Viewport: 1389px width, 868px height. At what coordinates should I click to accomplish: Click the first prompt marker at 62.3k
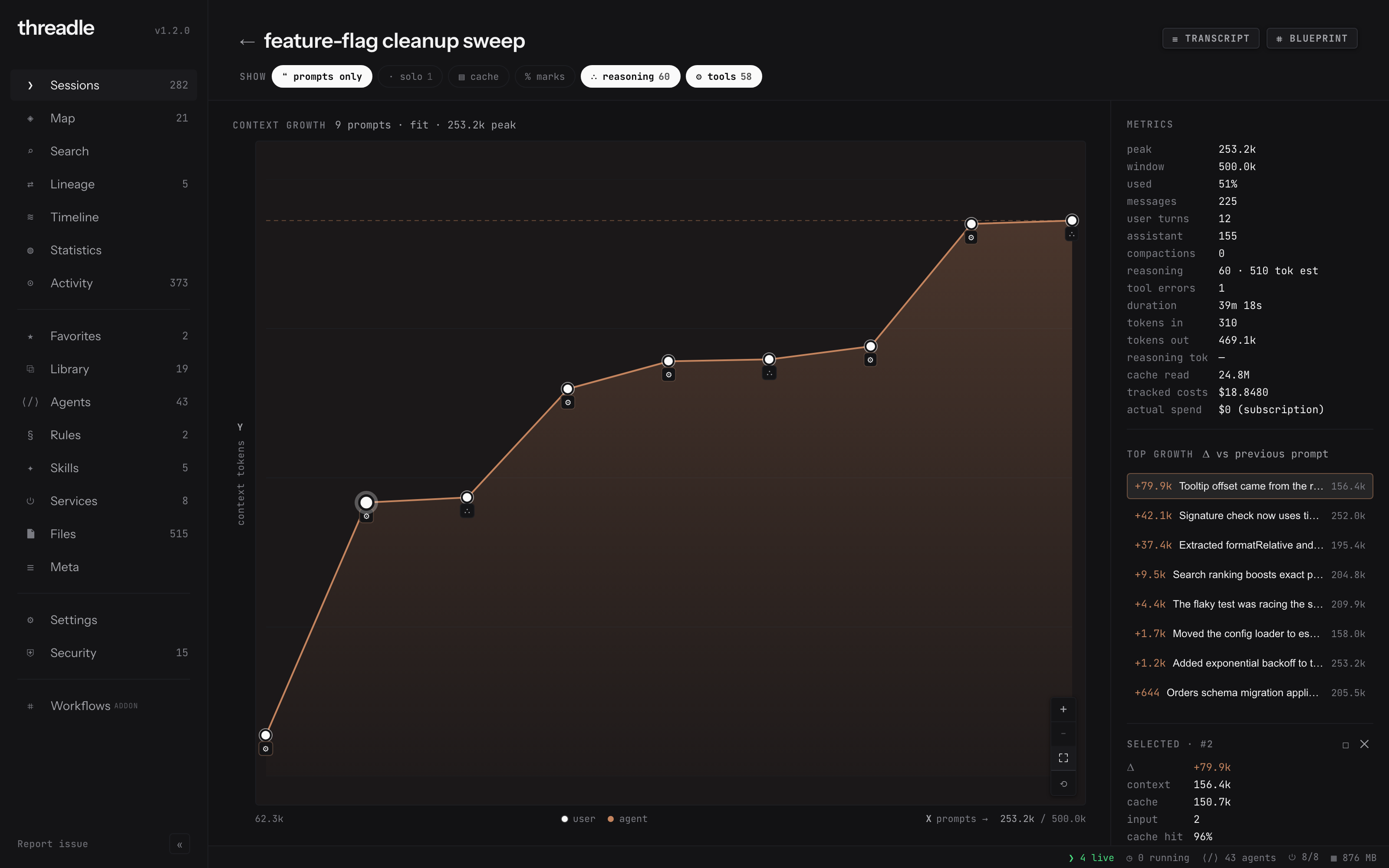[x=265, y=735]
